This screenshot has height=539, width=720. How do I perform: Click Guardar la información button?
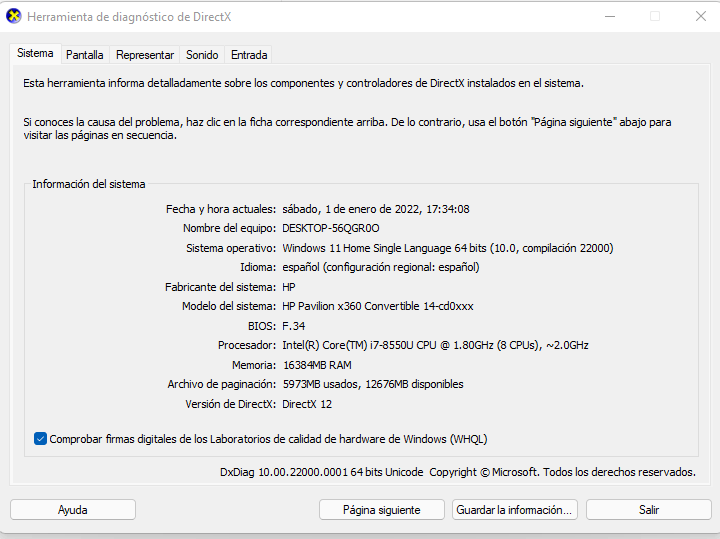click(x=514, y=510)
